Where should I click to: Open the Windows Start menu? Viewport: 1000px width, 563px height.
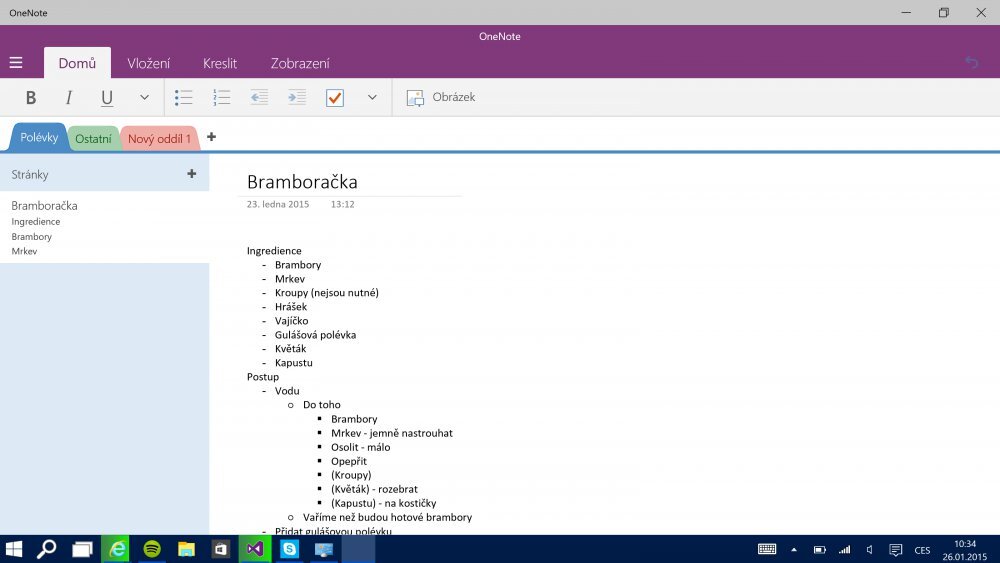[13, 549]
